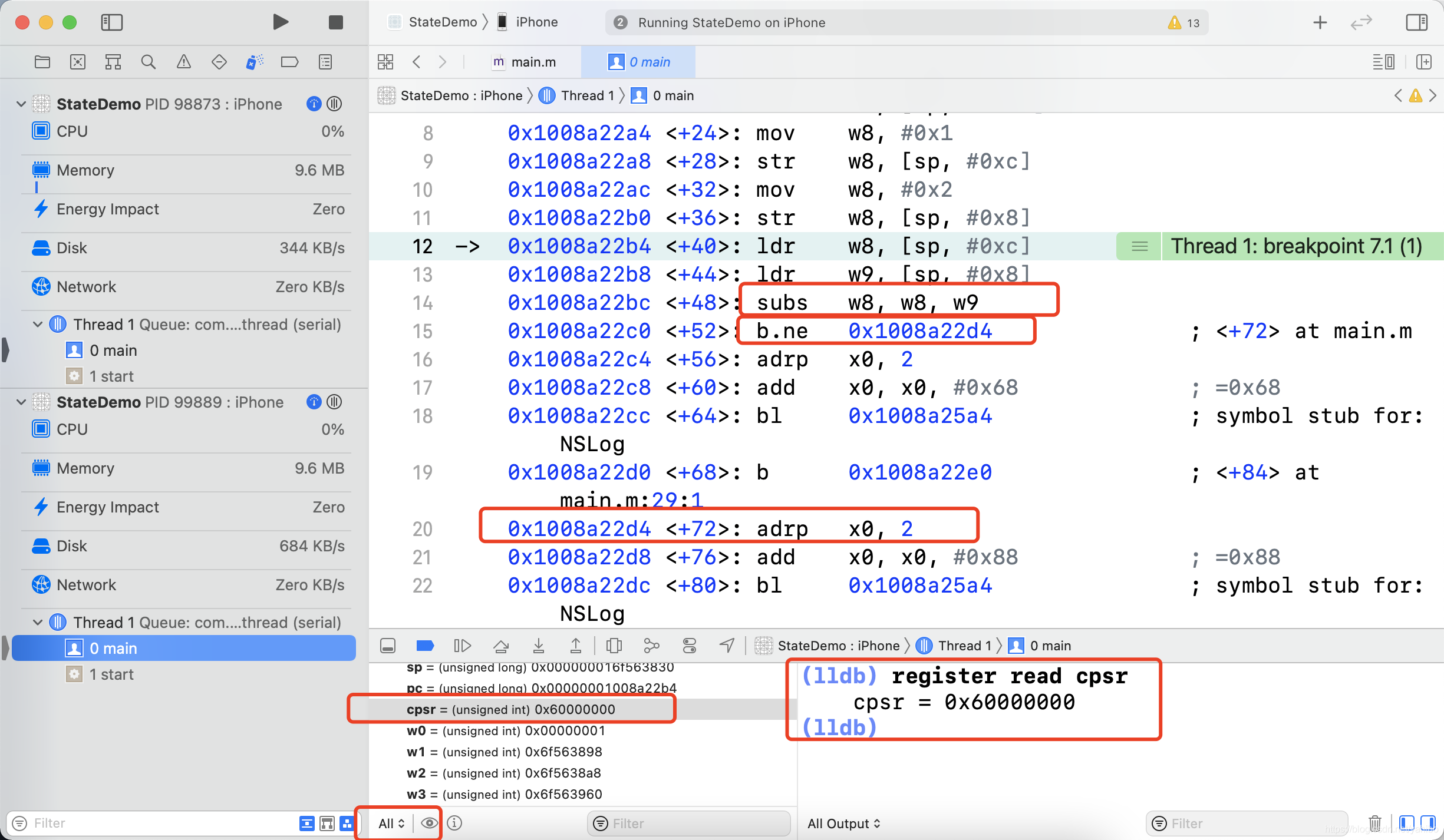
Task: Open the All variables scope dropdown
Action: 391,823
